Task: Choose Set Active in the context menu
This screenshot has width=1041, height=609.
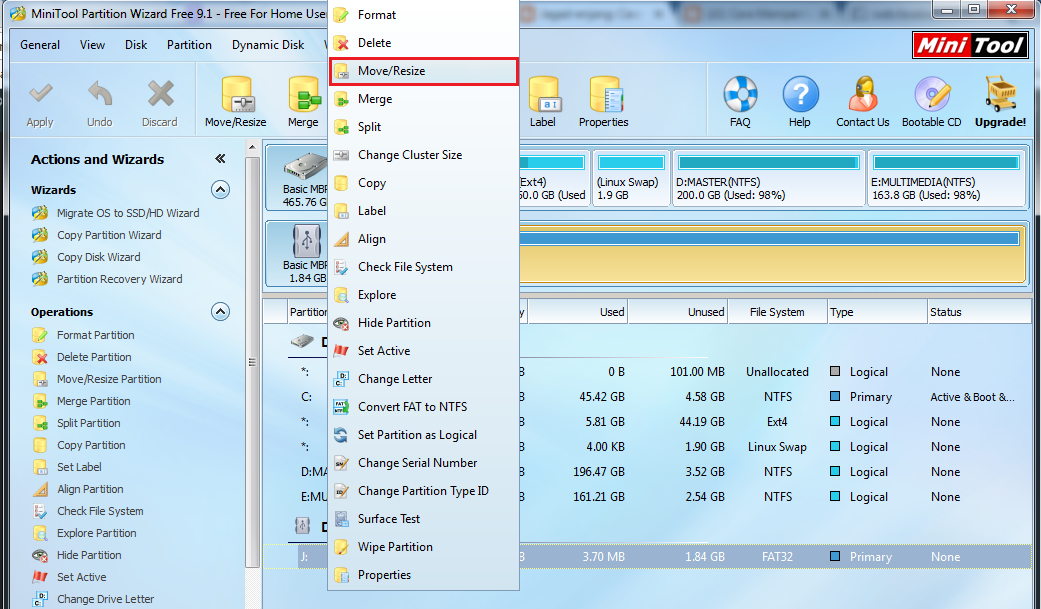Action: click(424, 351)
